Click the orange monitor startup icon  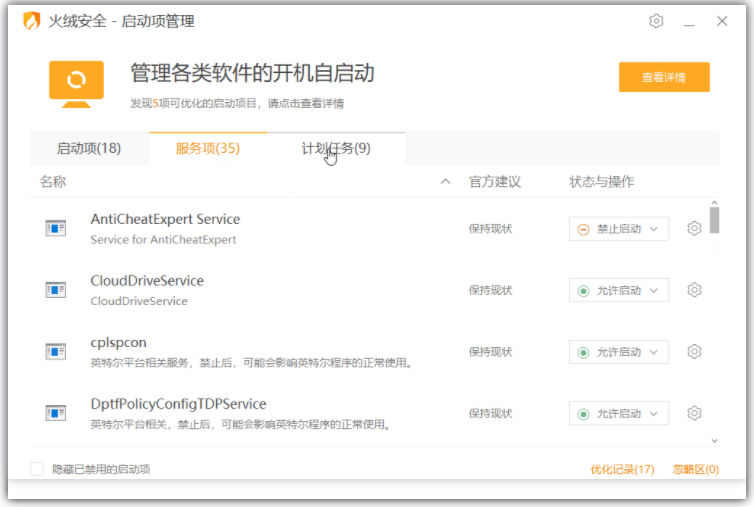[x=76, y=84]
